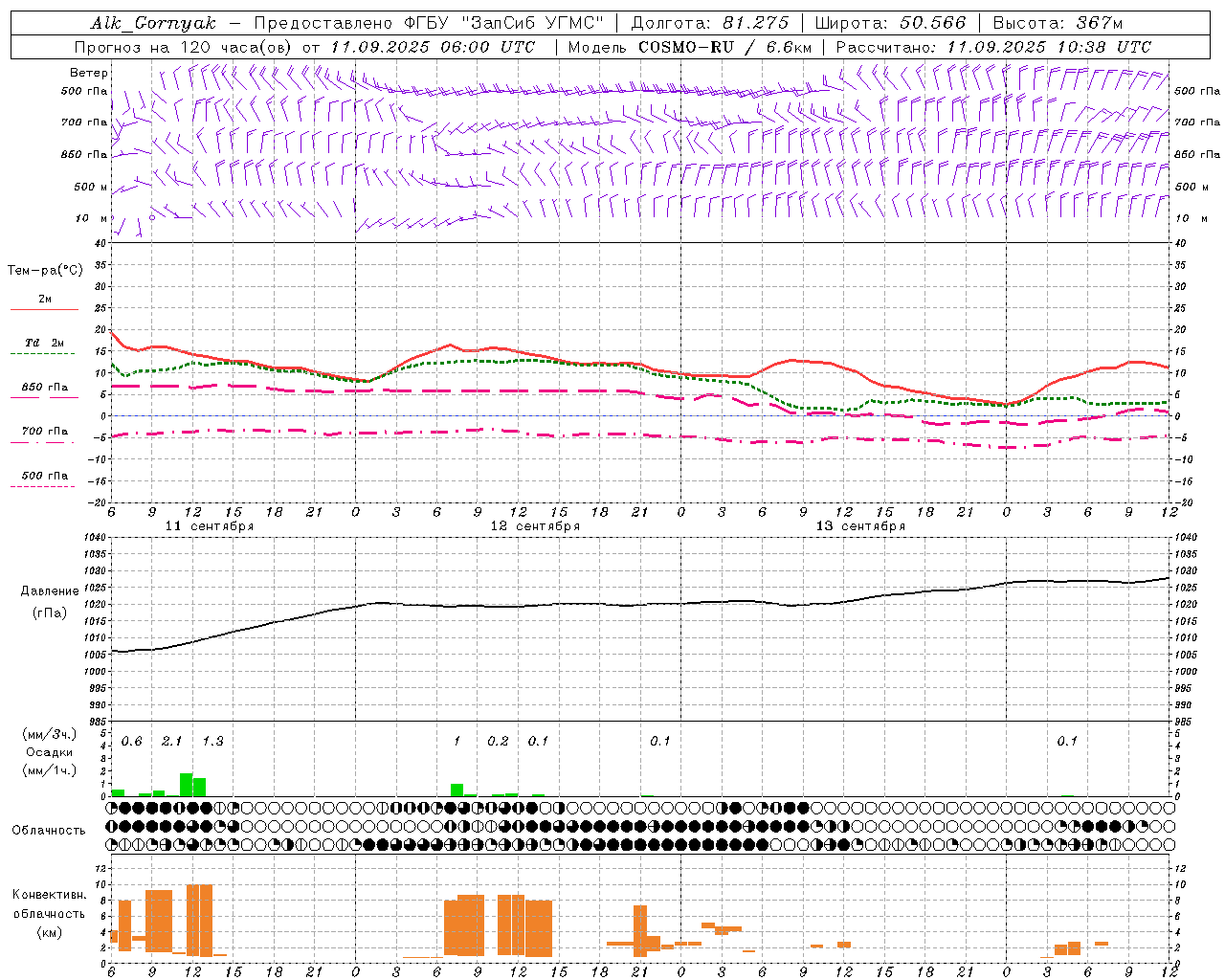Click the Облачность cloud cover label

tap(49, 831)
